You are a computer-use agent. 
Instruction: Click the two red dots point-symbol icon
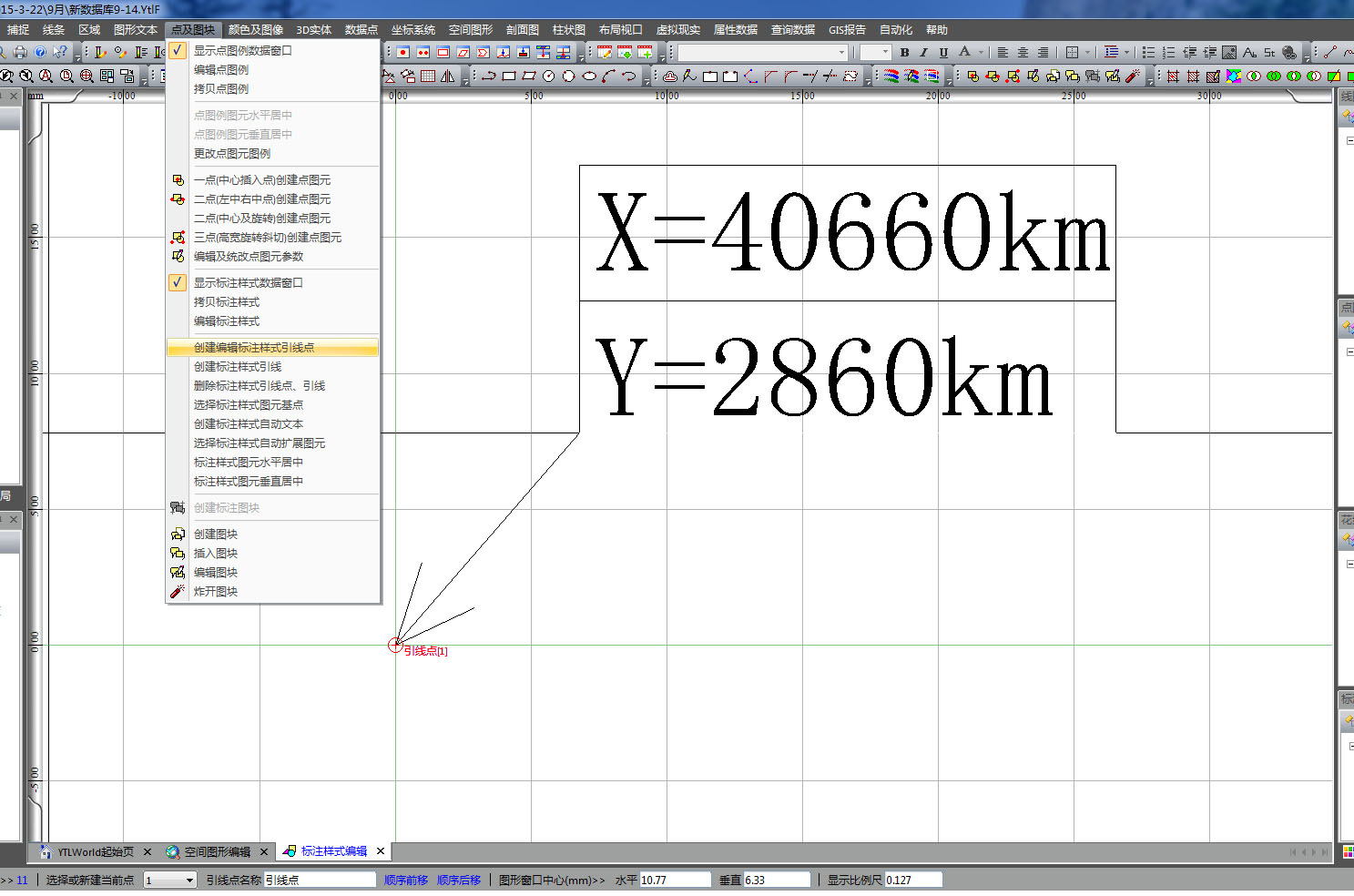tap(422, 53)
